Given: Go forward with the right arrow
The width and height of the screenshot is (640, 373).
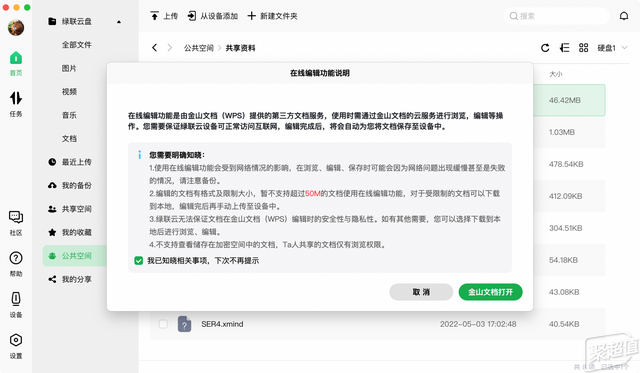Looking at the screenshot, I should pyautogui.click(x=170, y=48).
